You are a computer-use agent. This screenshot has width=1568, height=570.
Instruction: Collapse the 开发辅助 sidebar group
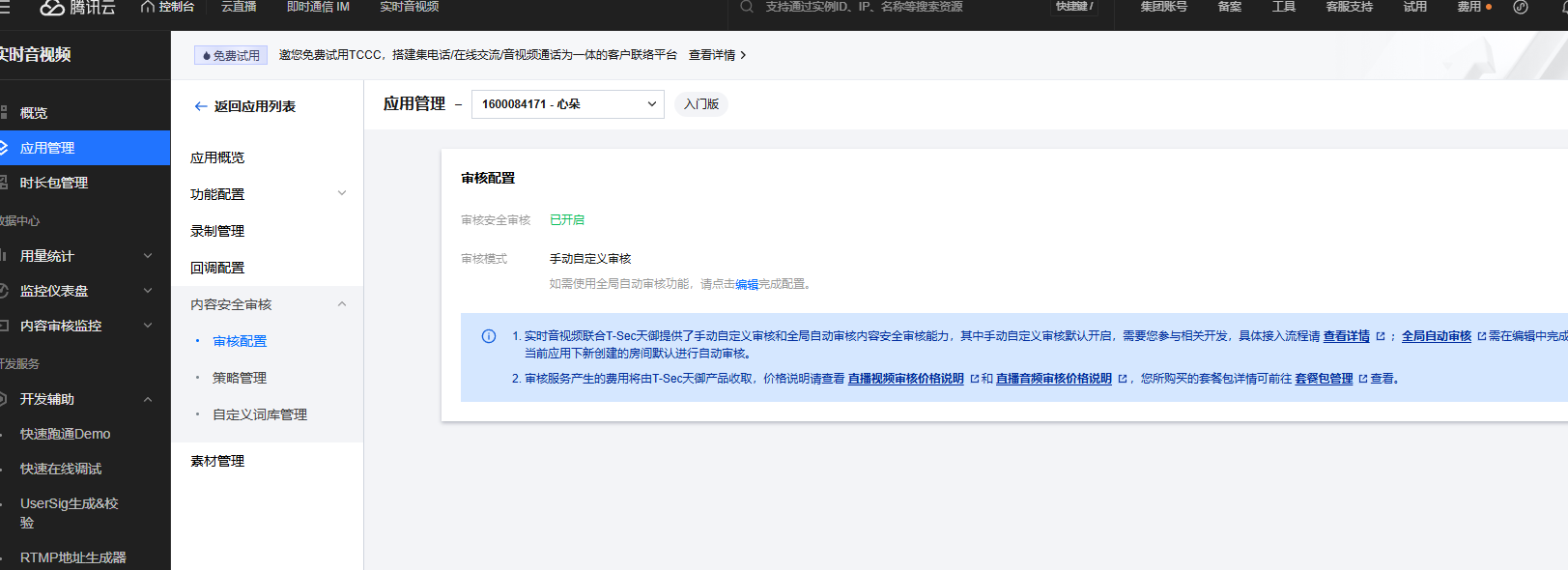point(148,399)
